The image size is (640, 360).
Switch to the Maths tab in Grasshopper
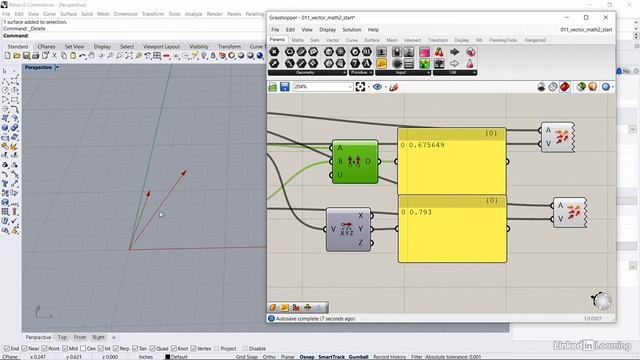tap(298, 40)
